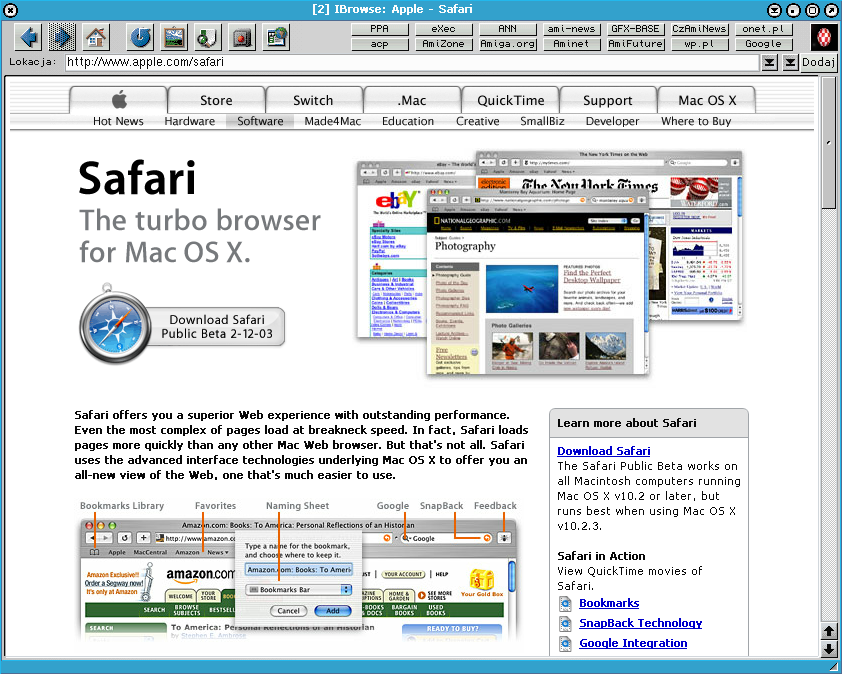Click the forward arrow toolbar icon

(x=62, y=37)
